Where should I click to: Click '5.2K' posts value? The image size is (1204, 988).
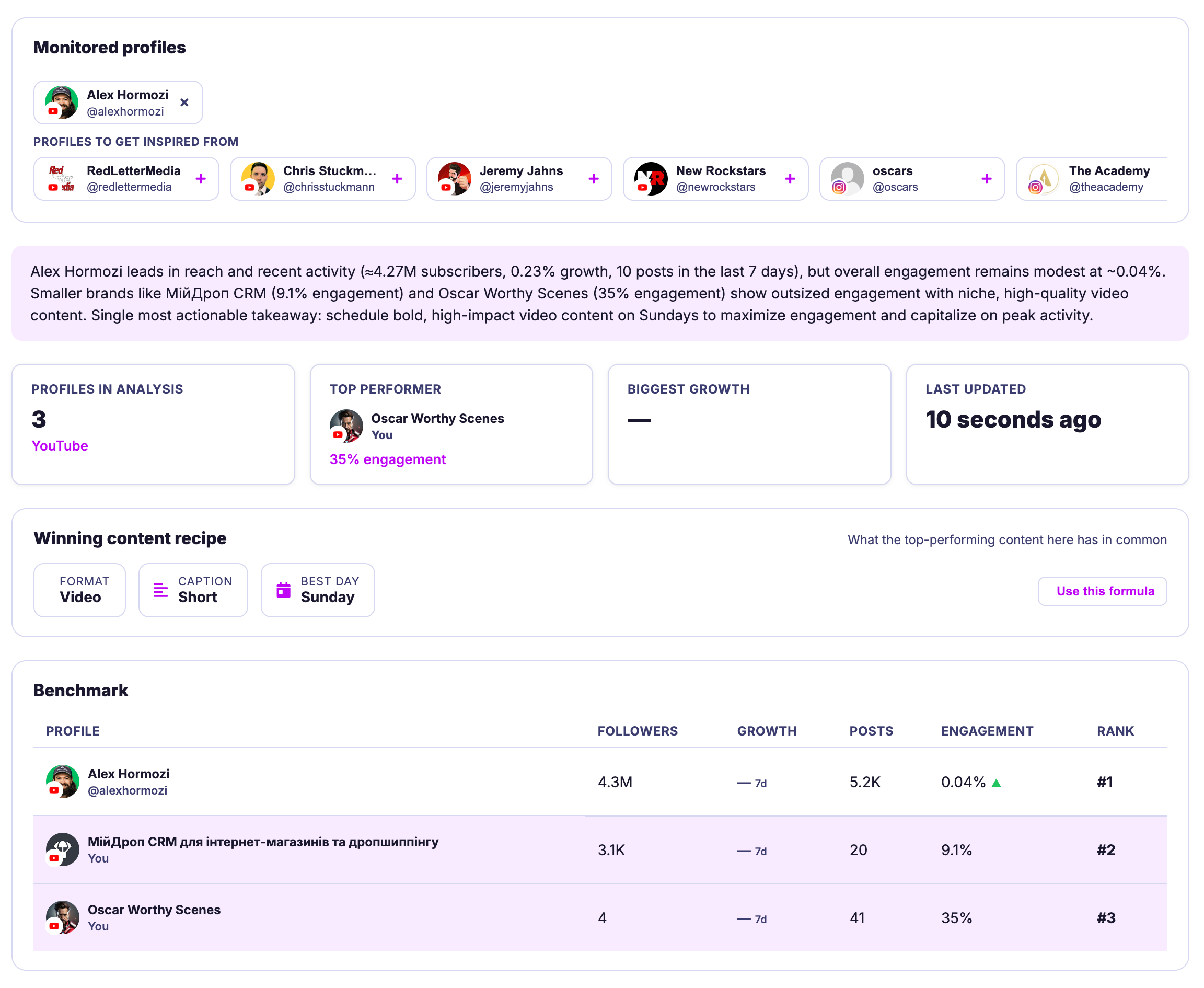coord(865,782)
